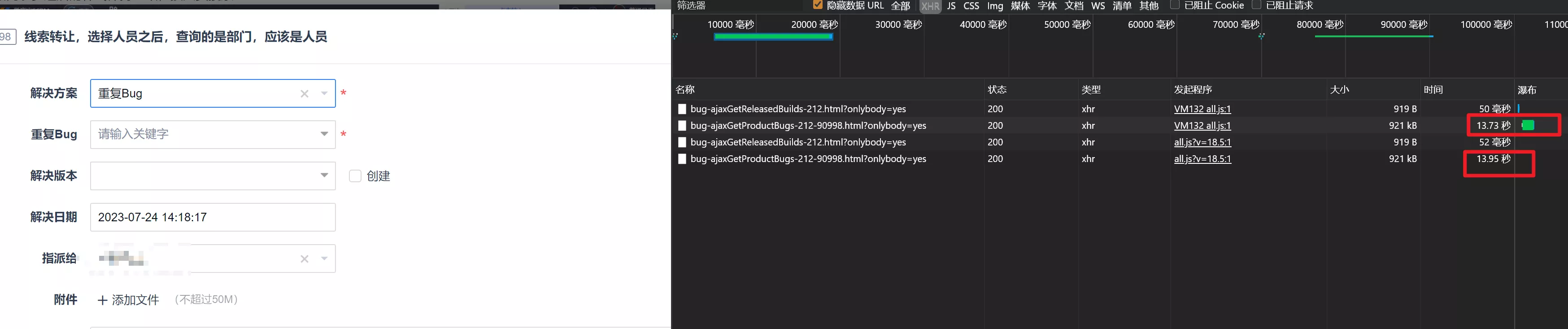Viewport: 1568px width, 329px height.
Task: Select the 媒体 filter
Action: pyautogui.click(x=1020, y=5)
